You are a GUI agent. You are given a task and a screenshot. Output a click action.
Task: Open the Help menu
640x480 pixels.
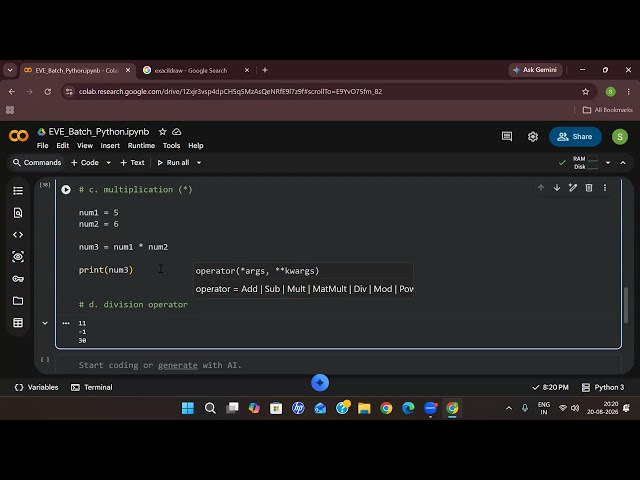[196, 146]
